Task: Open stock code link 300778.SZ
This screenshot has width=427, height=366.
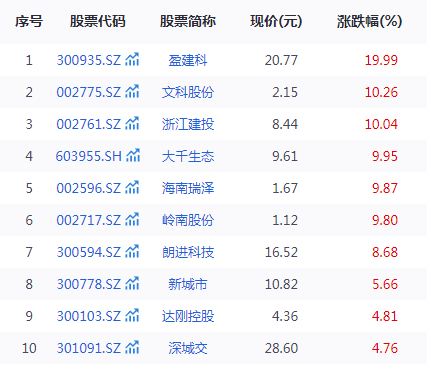Action: tap(89, 284)
